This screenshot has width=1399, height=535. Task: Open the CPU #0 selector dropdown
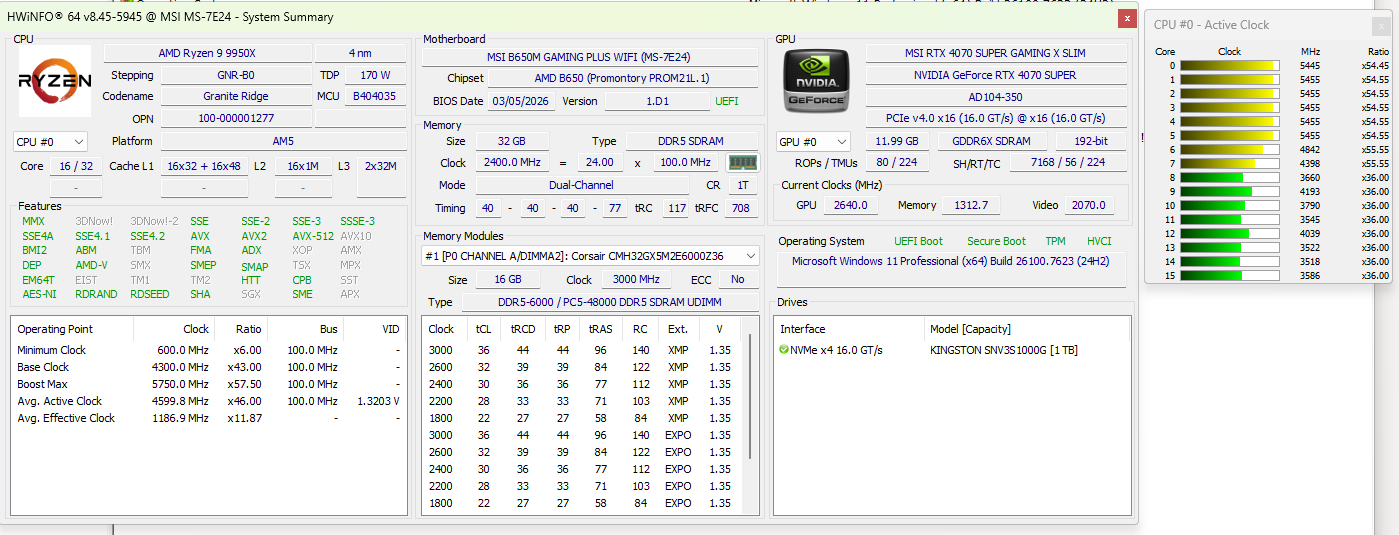click(x=50, y=142)
